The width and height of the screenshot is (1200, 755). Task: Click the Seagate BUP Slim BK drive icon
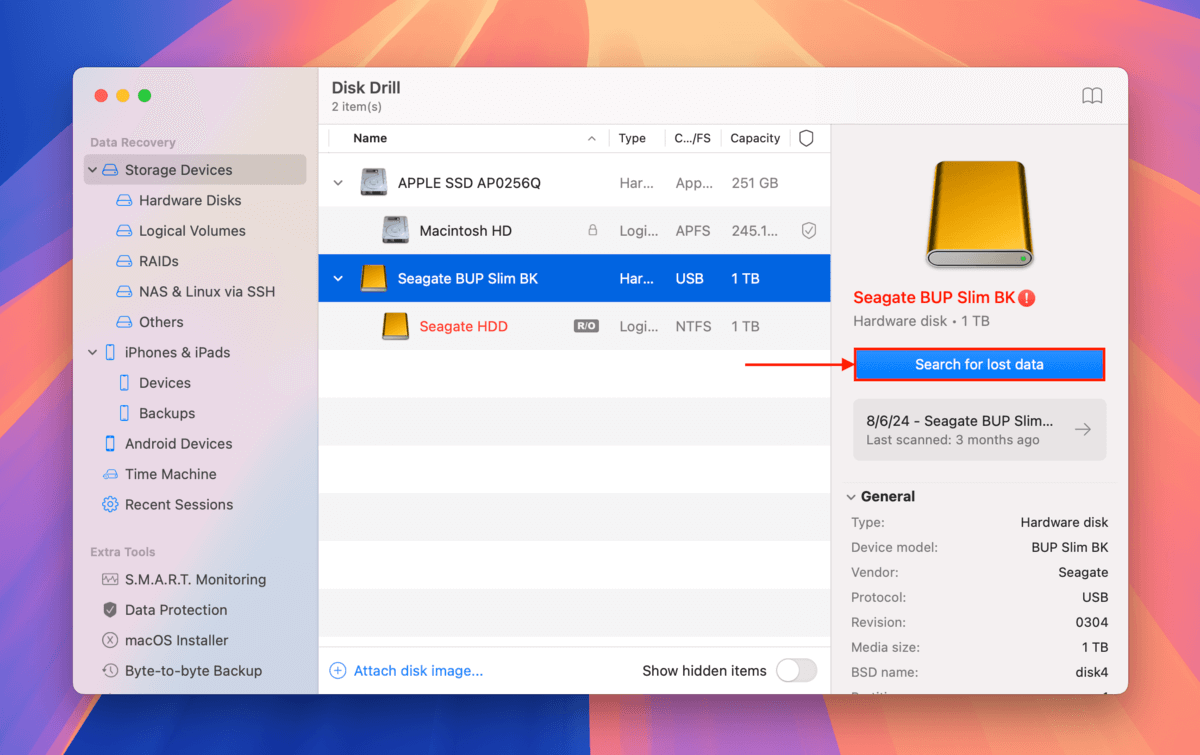[374, 278]
